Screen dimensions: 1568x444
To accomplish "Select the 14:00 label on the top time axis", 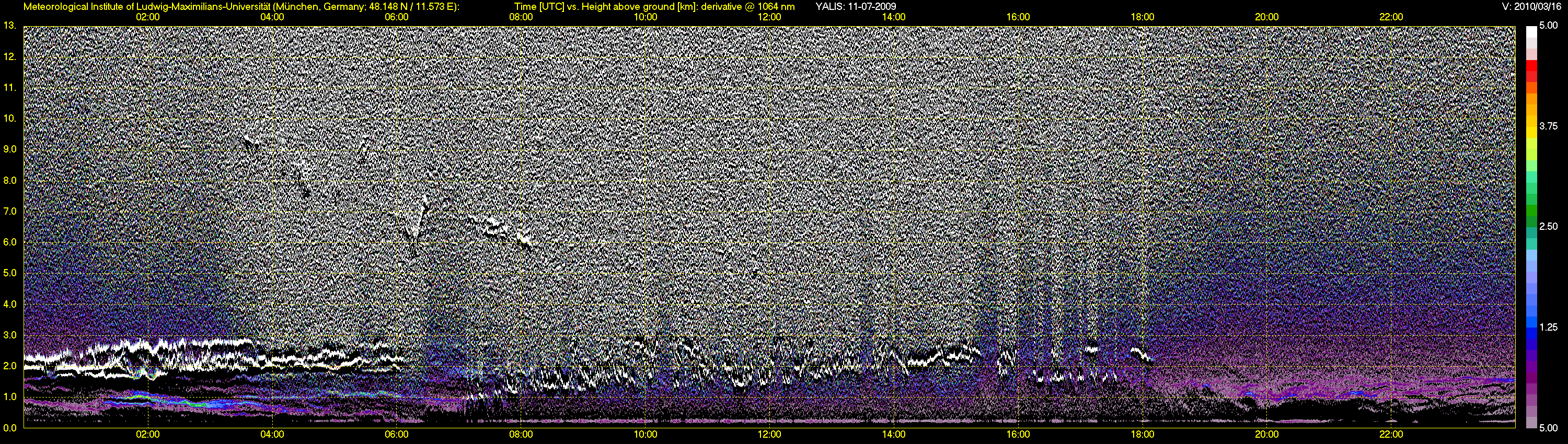I will pos(894,17).
